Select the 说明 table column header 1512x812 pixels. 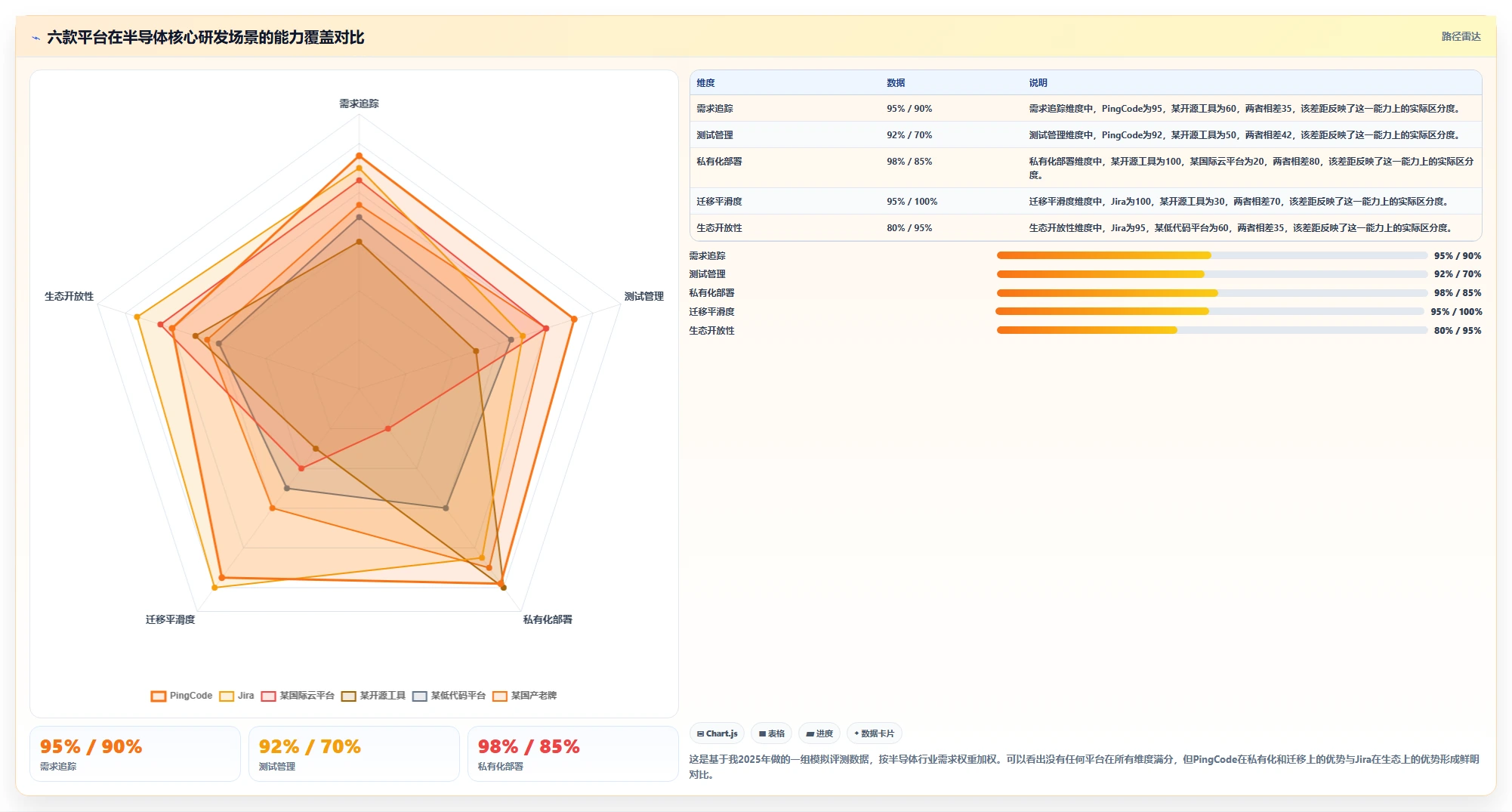[1038, 83]
